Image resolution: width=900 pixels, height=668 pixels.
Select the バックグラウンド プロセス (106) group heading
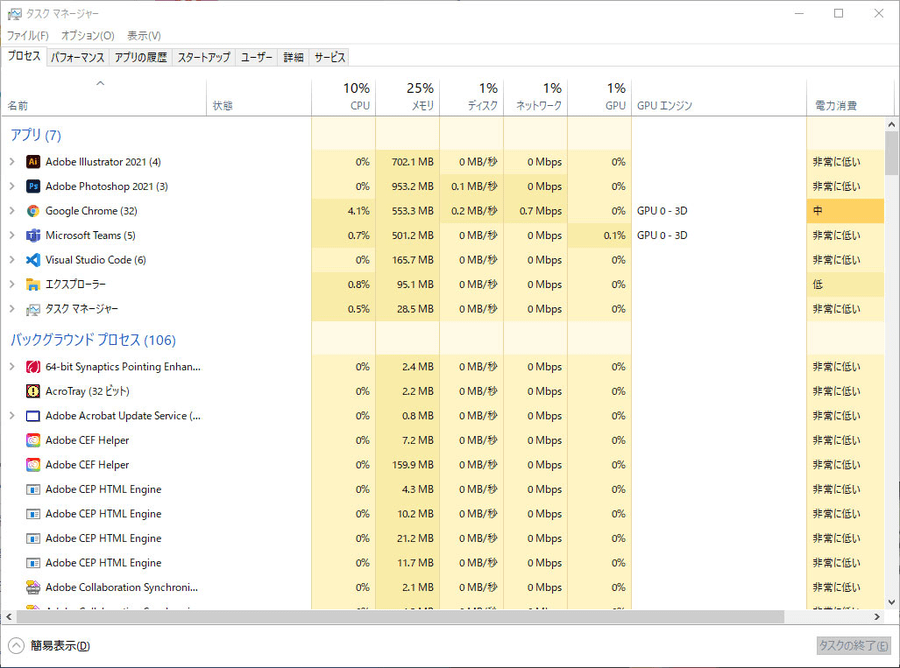pyautogui.click(x=93, y=340)
